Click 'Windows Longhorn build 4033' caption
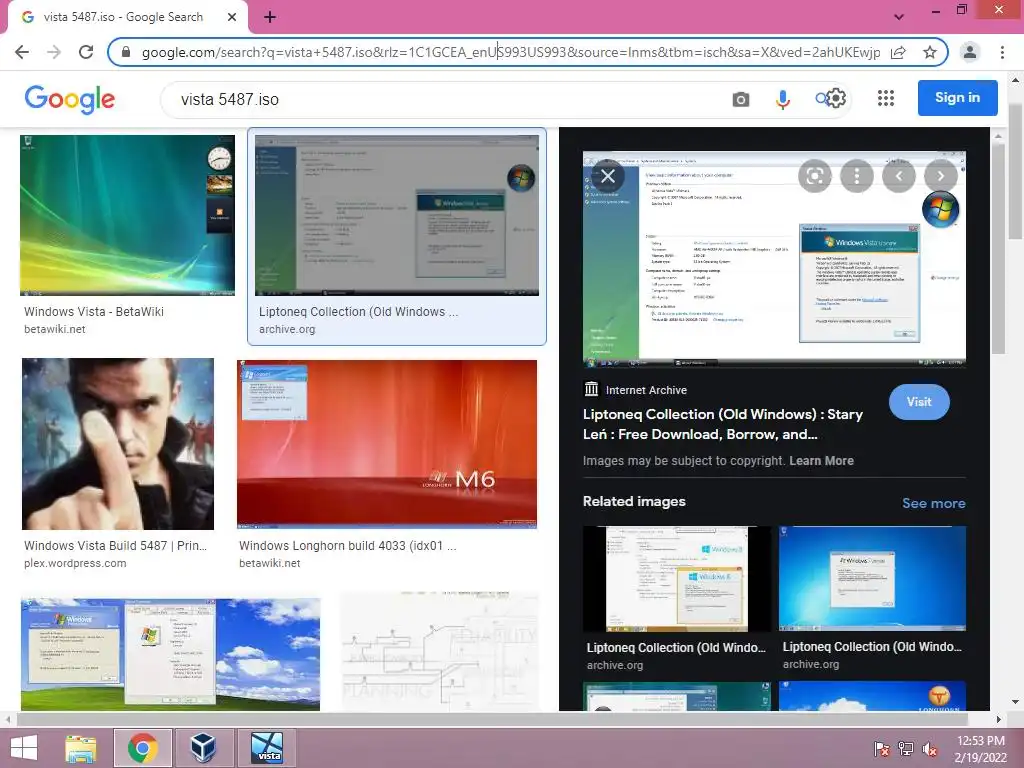 [x=347, y=546]
